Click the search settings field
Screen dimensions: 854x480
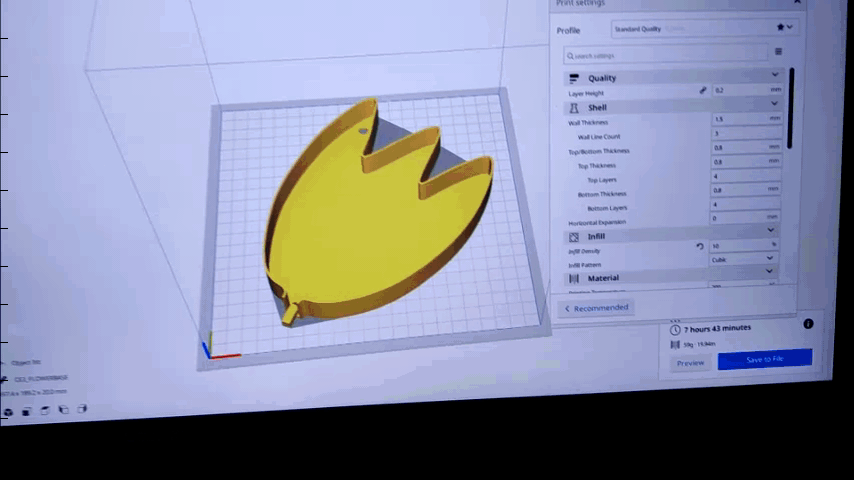[666, 55]
